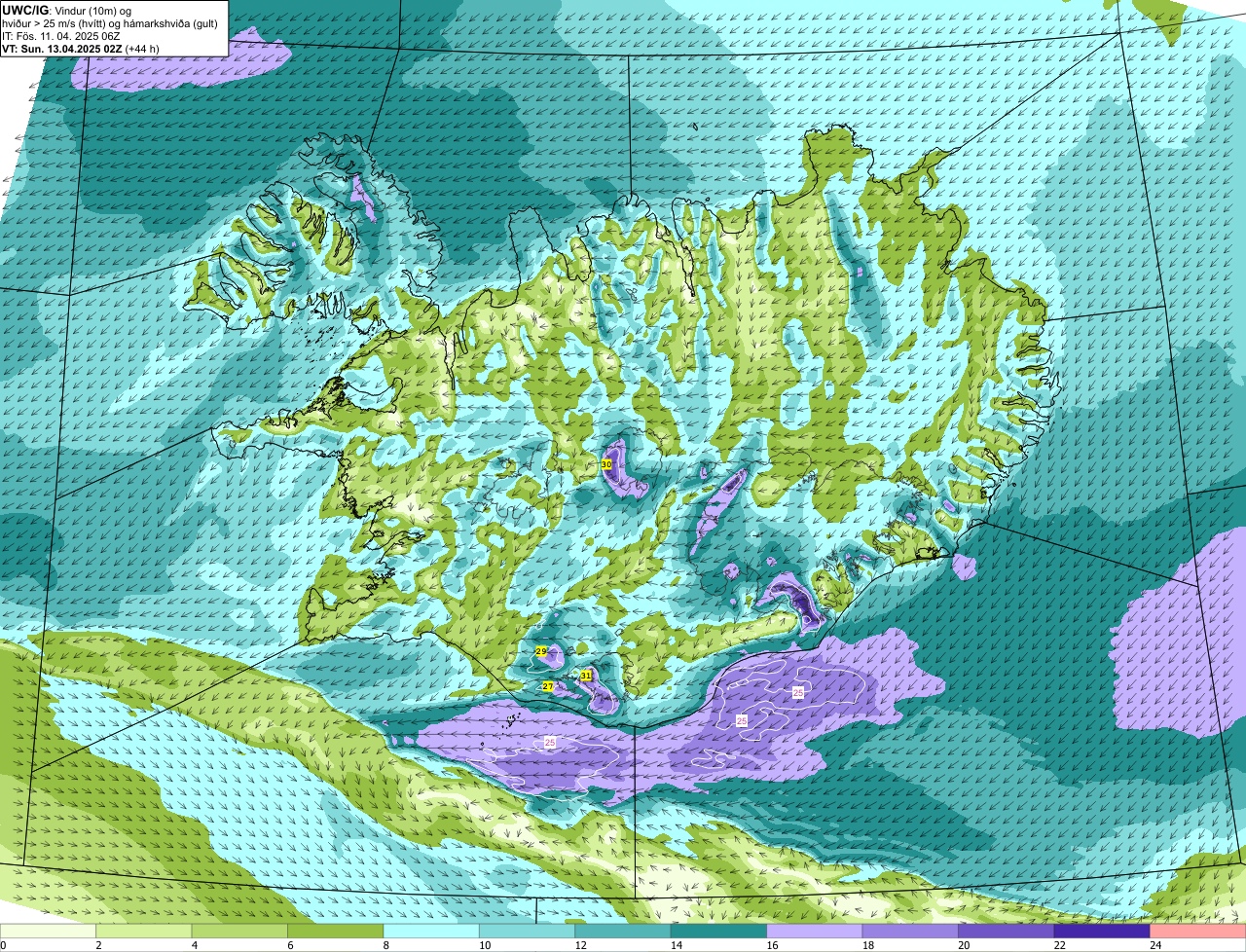Click the 0 tick label on color scale
The image size is (1246, 952).
pyautogui.click(x=4, y=945)
